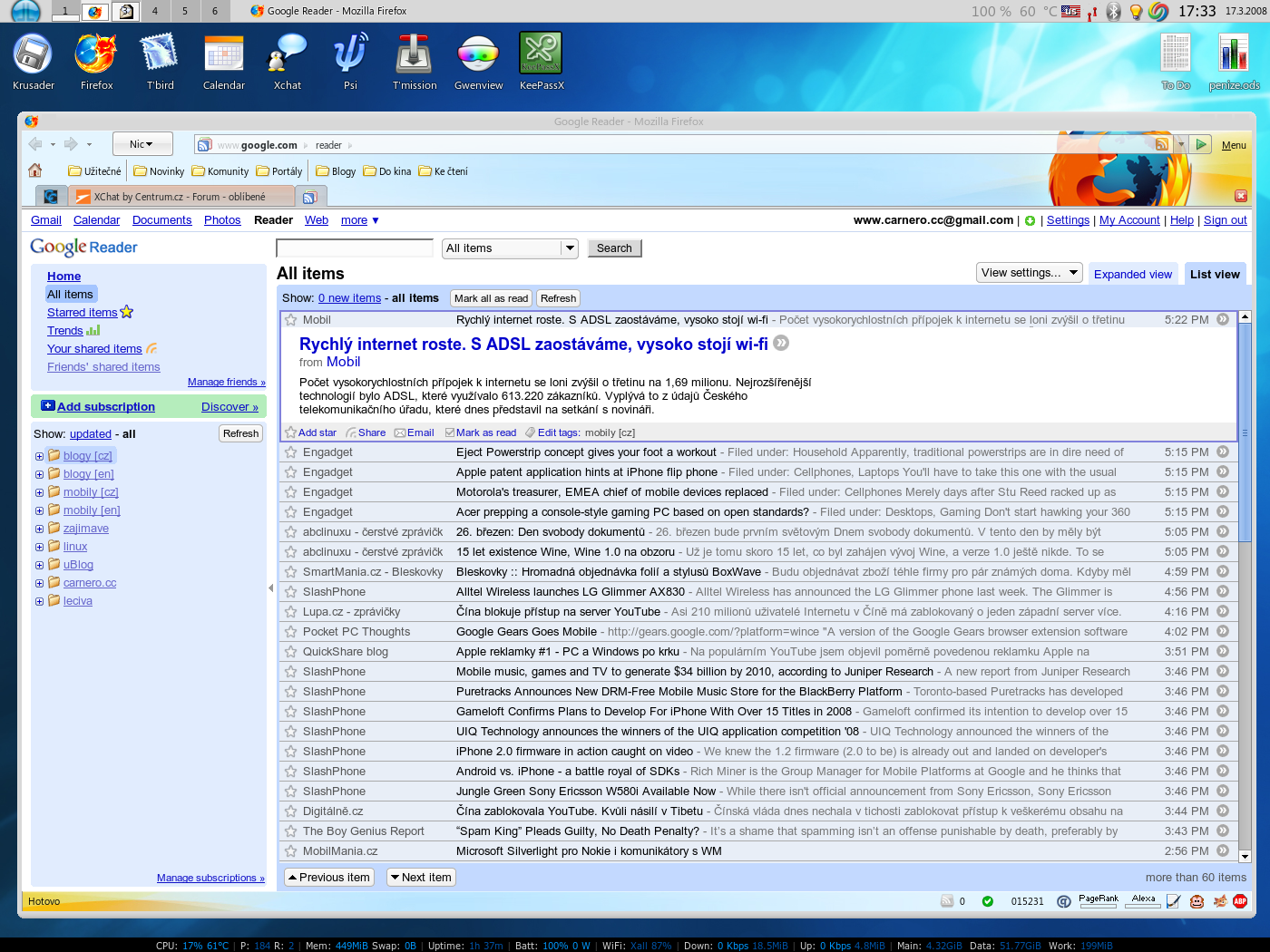
Task: Click the RSS feed icon in address bar
Action: pyautogui.click(x=1162, y=144)
